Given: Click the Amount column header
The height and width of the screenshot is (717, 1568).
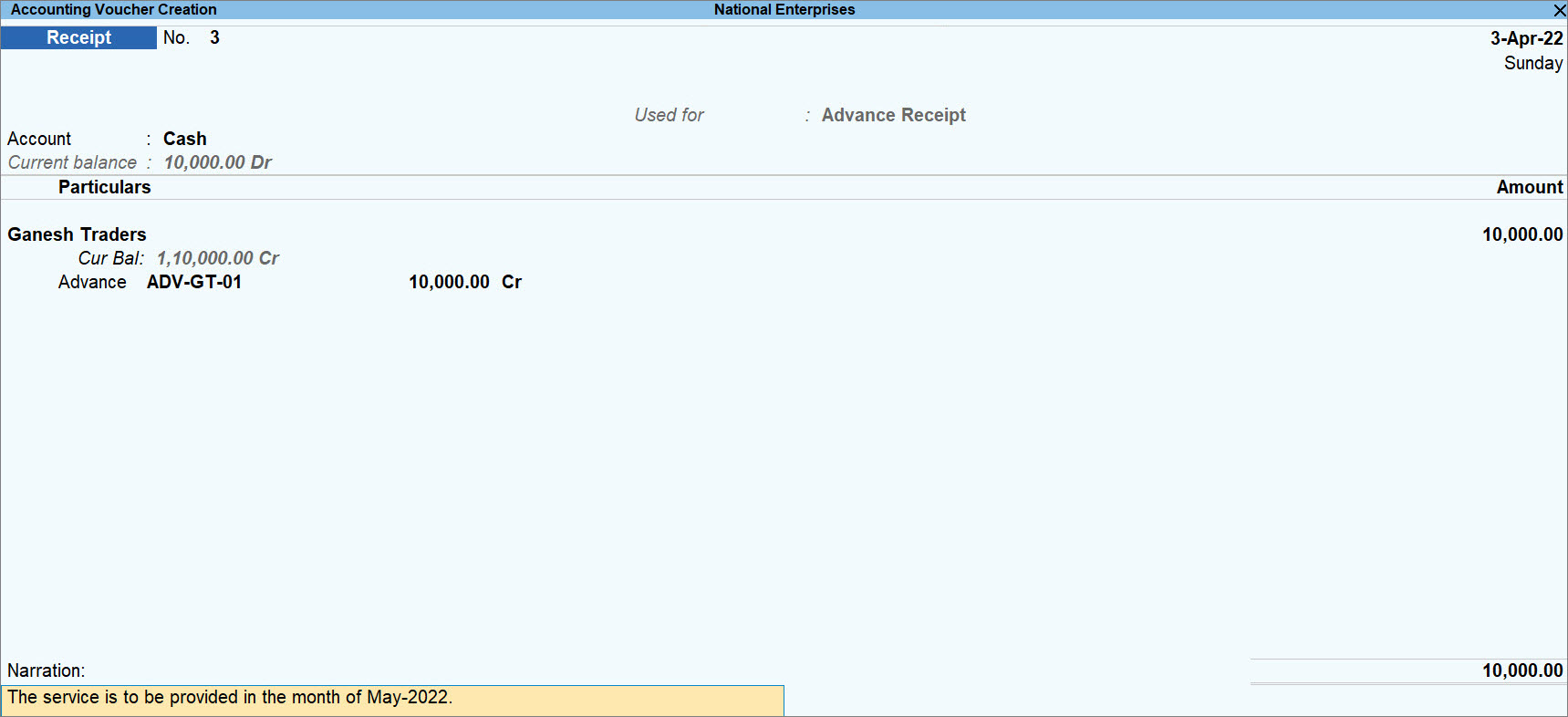Looking at the screenshot, I should pyautogui.click(x=1530, y=187).
